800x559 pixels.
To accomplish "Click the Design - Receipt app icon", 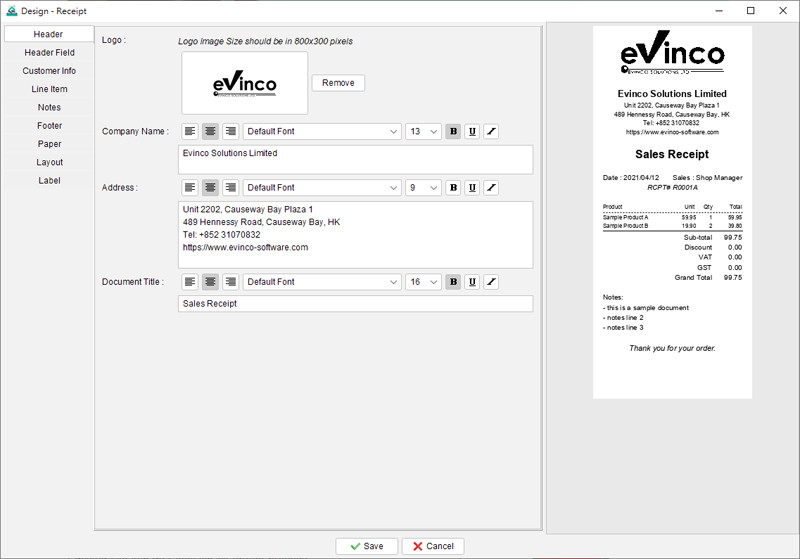I will [11, 11].
